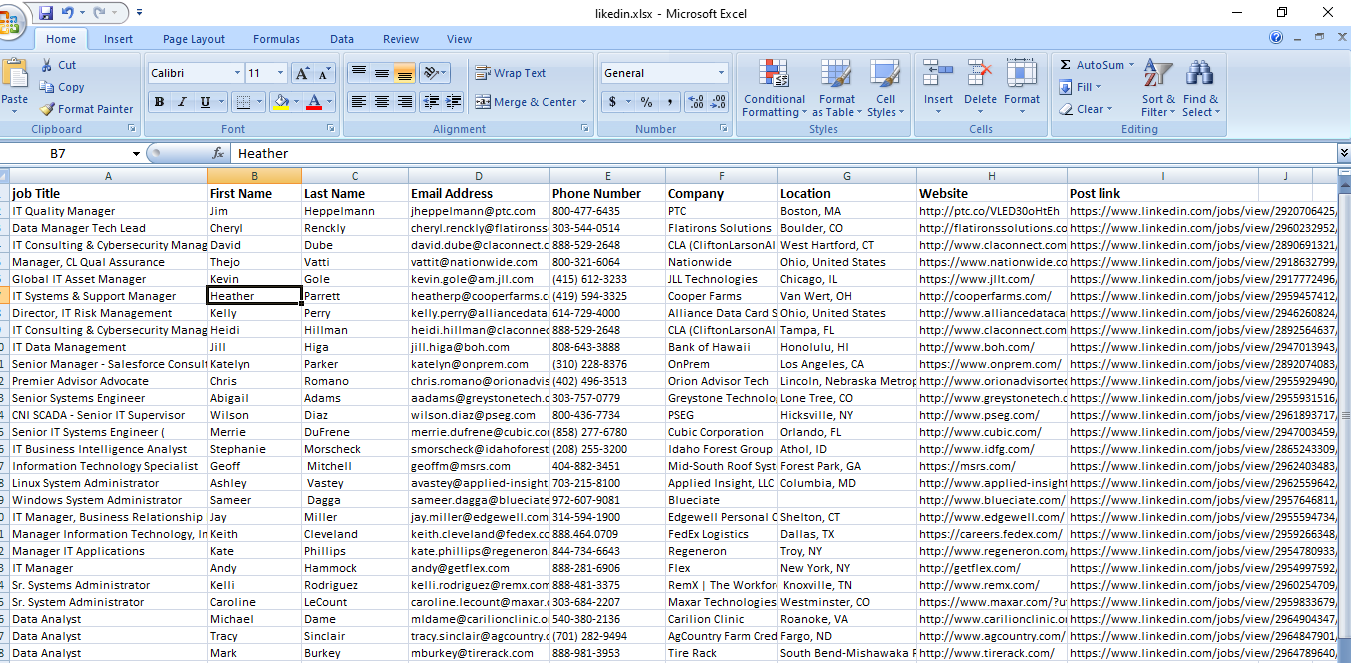The width and height of the screenshot is (1351, 663).
Task: Undo the last action
Action: pyautogui.click(x=68, y=13)
